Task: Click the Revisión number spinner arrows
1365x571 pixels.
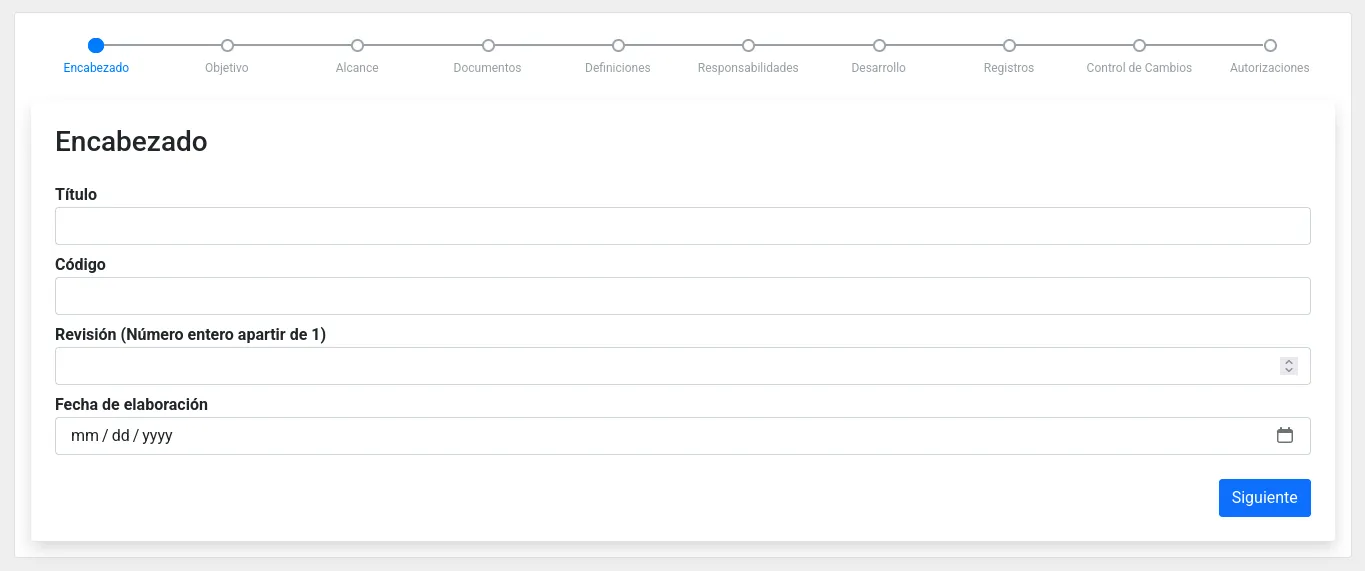Action: [1289, 366]
